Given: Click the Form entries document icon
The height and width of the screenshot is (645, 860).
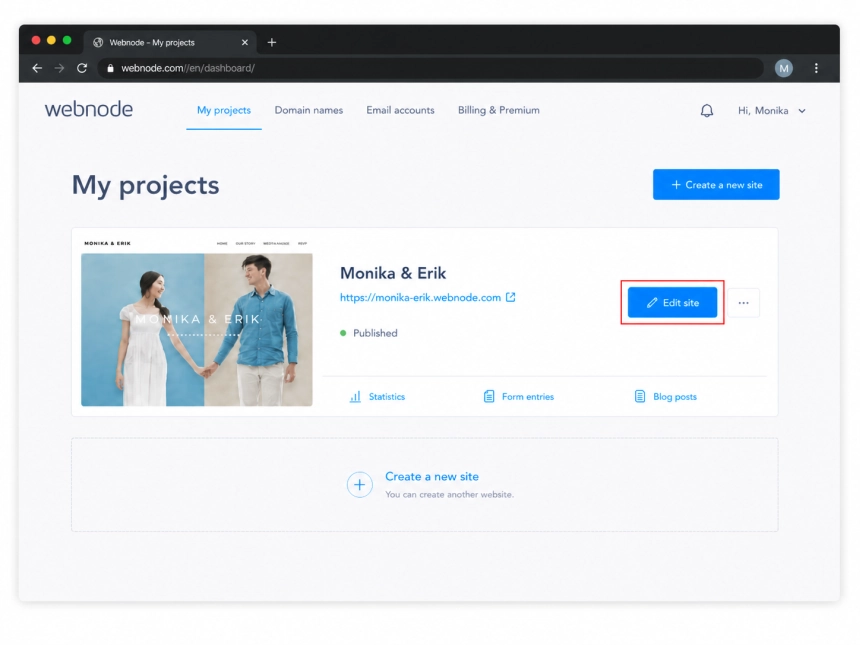Looking at the screenshot, I should point(489,397).
